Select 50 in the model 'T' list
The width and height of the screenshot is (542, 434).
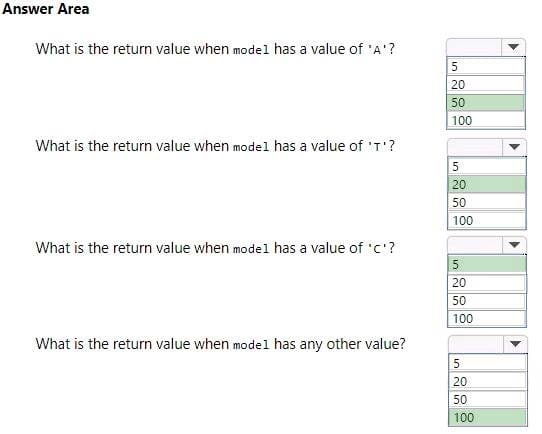487,202
